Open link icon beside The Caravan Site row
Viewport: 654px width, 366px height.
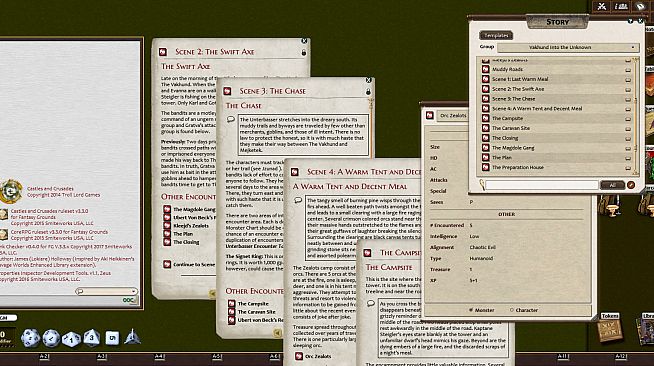[x=485, y=128]
